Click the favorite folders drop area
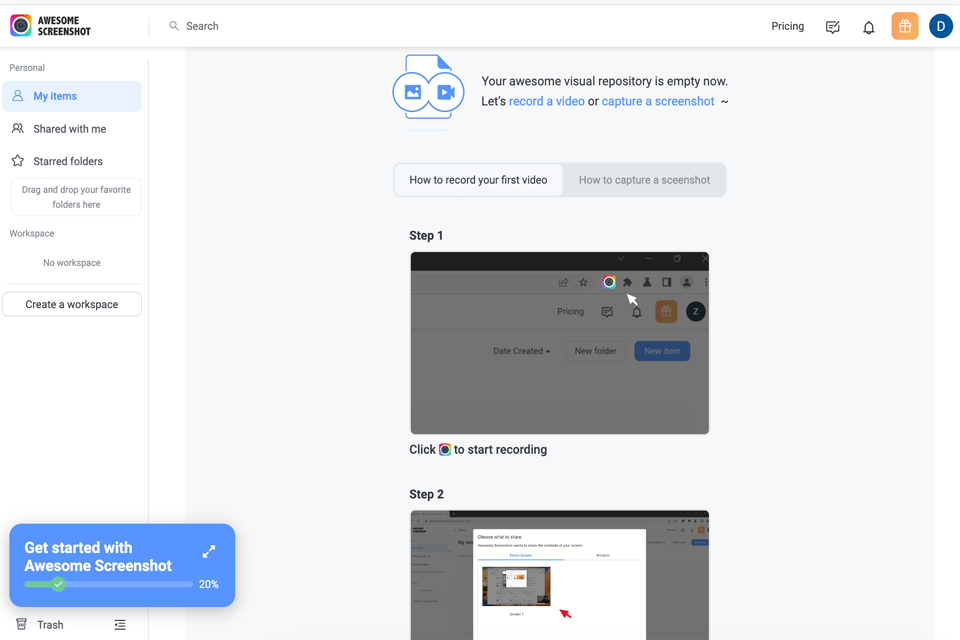The width and height of the screenshot is (960, 640). pyautogui.click(x=76, y=197)
